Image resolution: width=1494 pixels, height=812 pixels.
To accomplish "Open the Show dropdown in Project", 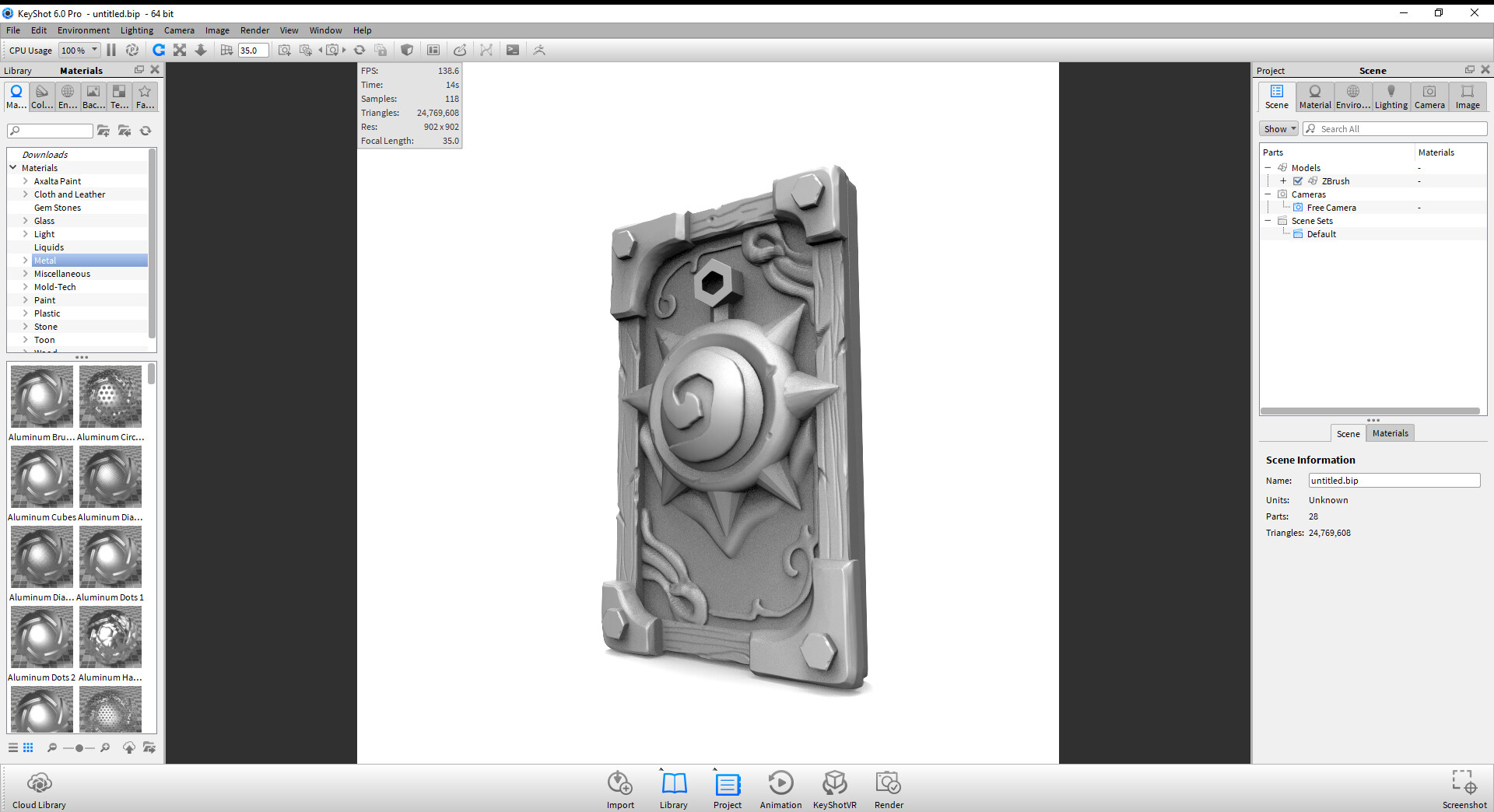I will 1279,129.
